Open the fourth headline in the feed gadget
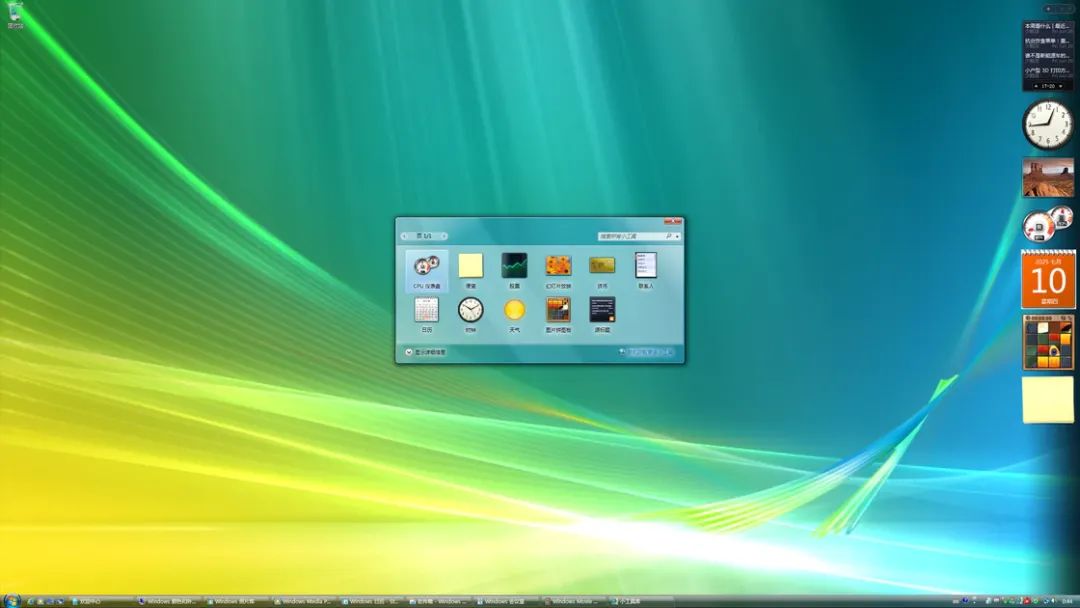The height and width of the screenshot is (608, 1080). (x=1048, y=71)
